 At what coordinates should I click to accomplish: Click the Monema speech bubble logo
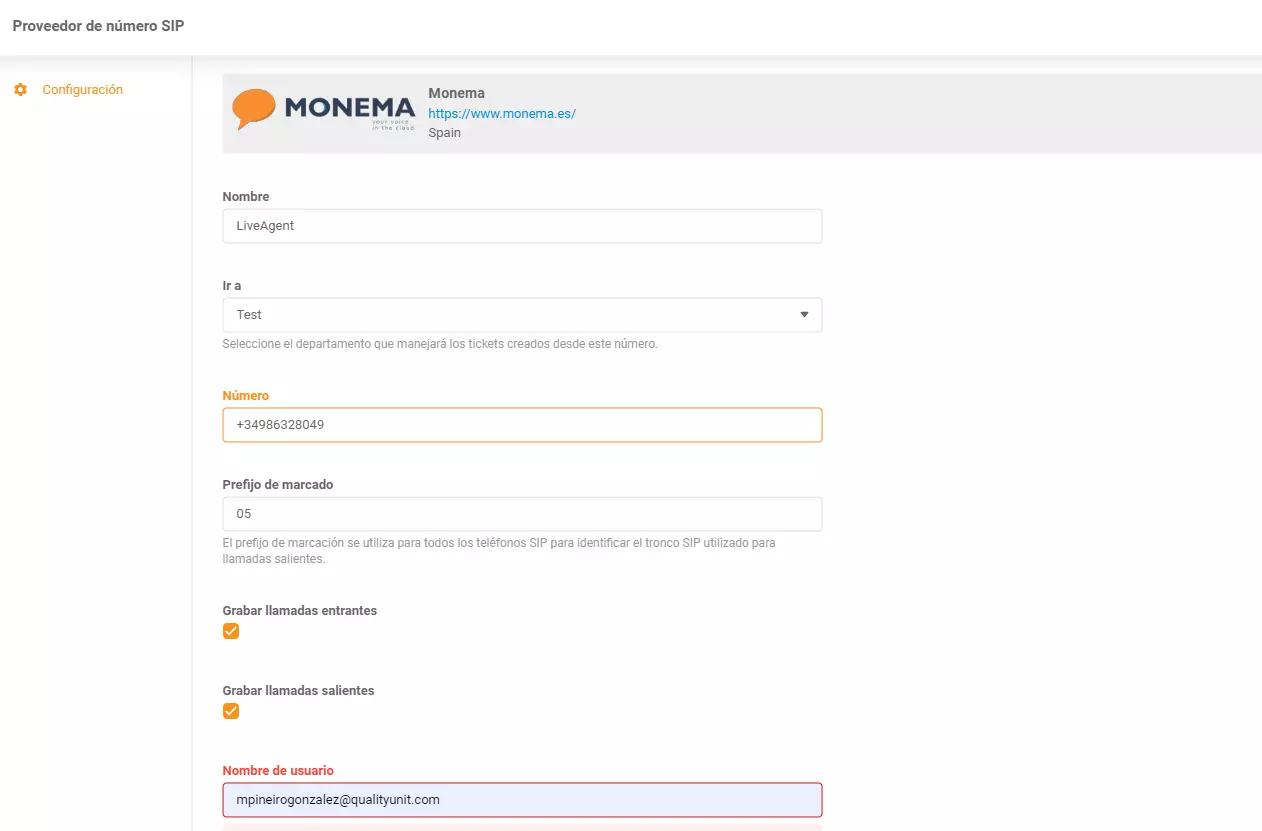point(255,104)
